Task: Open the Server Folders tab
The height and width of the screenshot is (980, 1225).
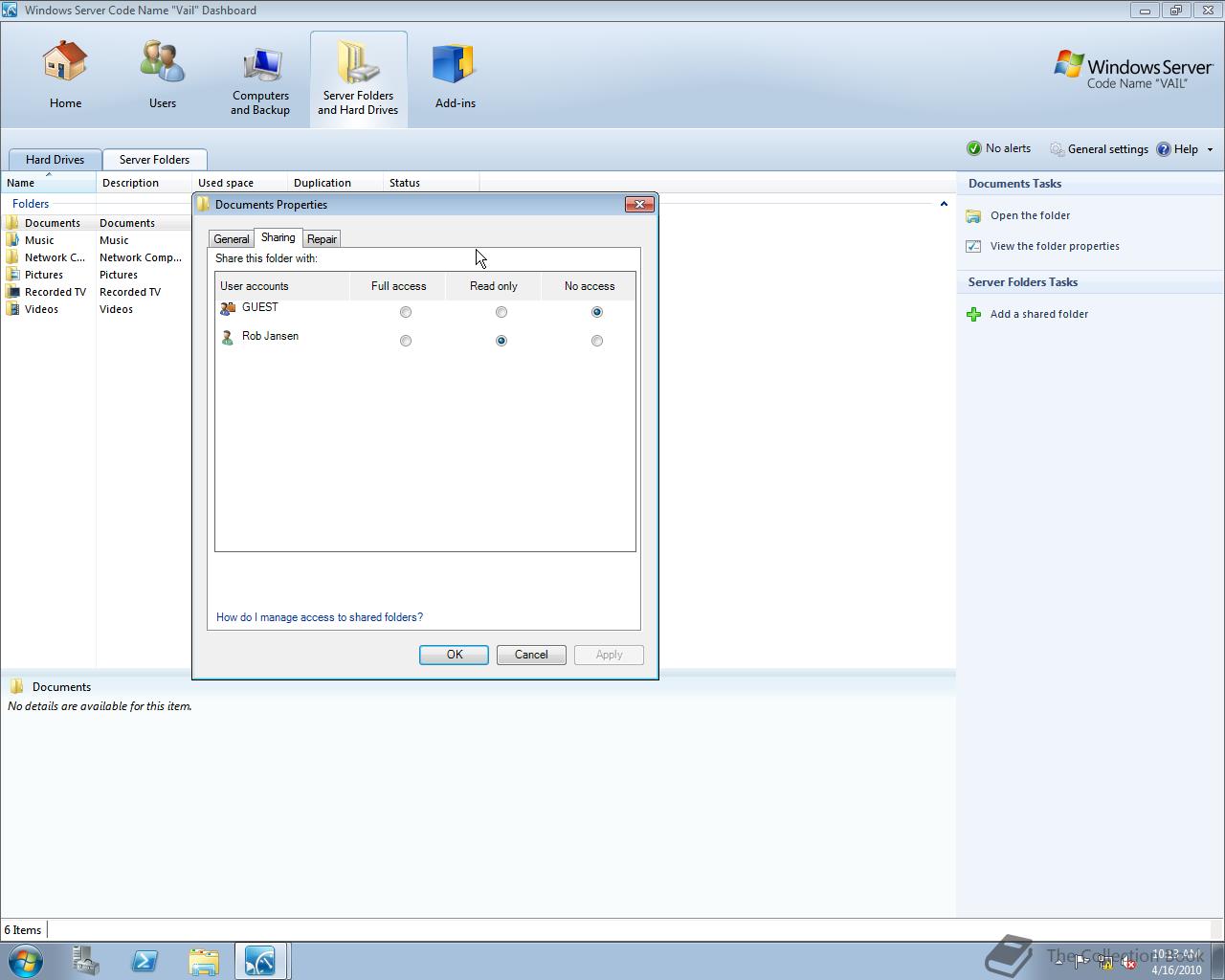Action: click(154, 160)
